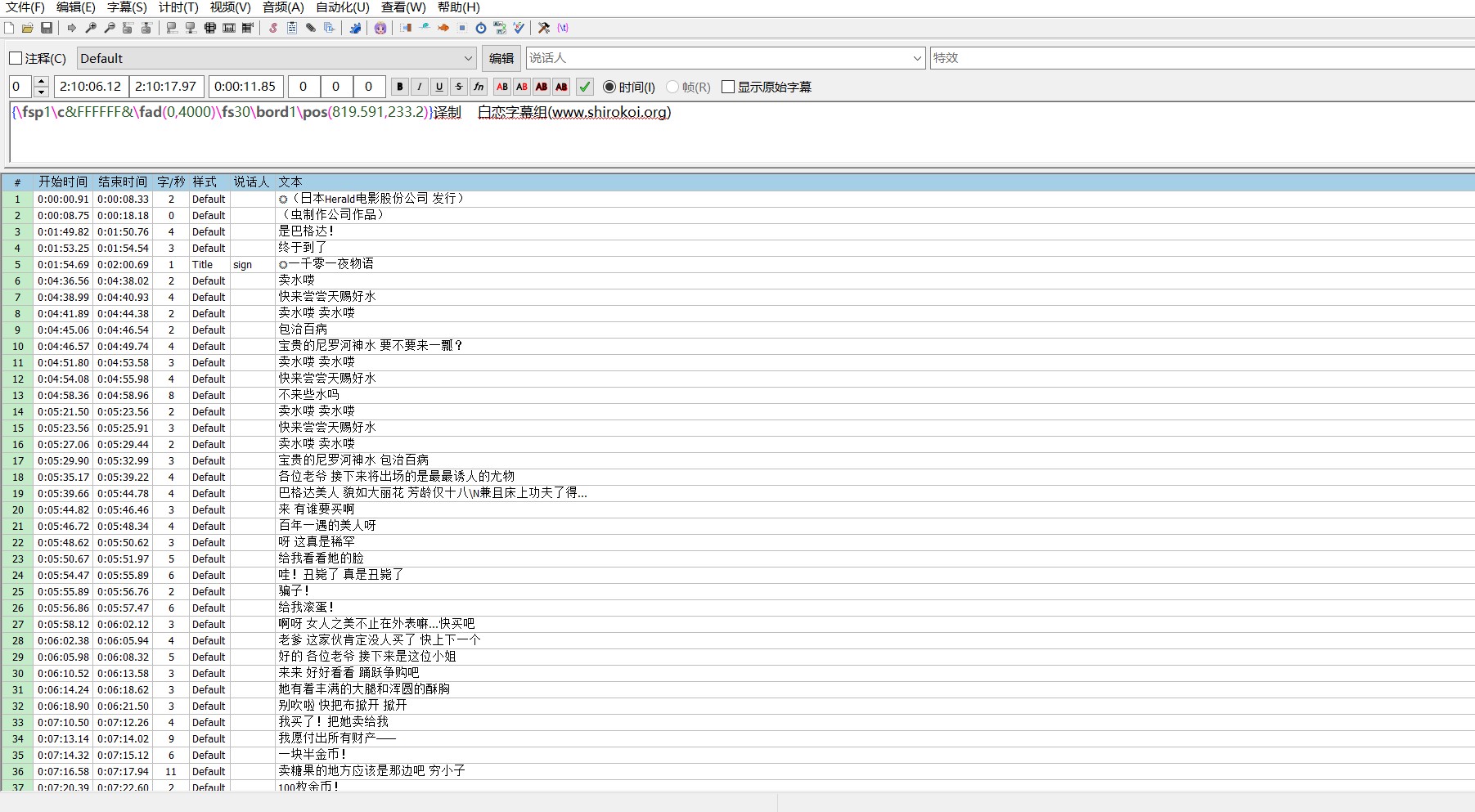Expand the 说话人 actor dropdown
Viewport: 1475px width, 812px height.
coord(917,58)
